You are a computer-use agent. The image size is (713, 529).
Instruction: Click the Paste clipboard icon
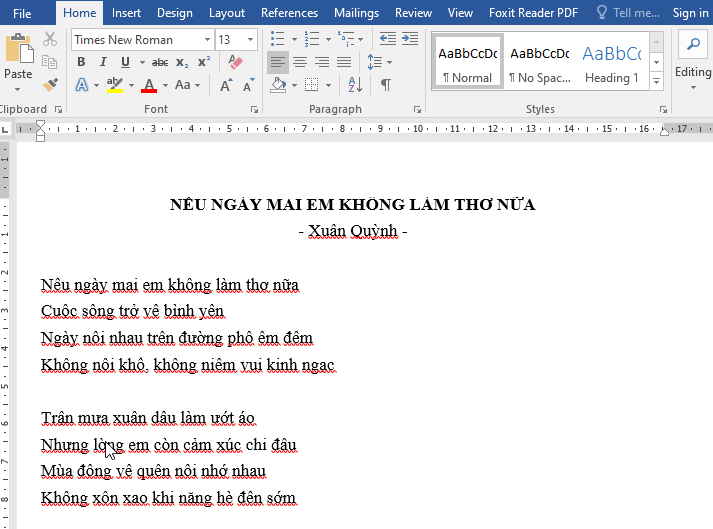(19, 48)
